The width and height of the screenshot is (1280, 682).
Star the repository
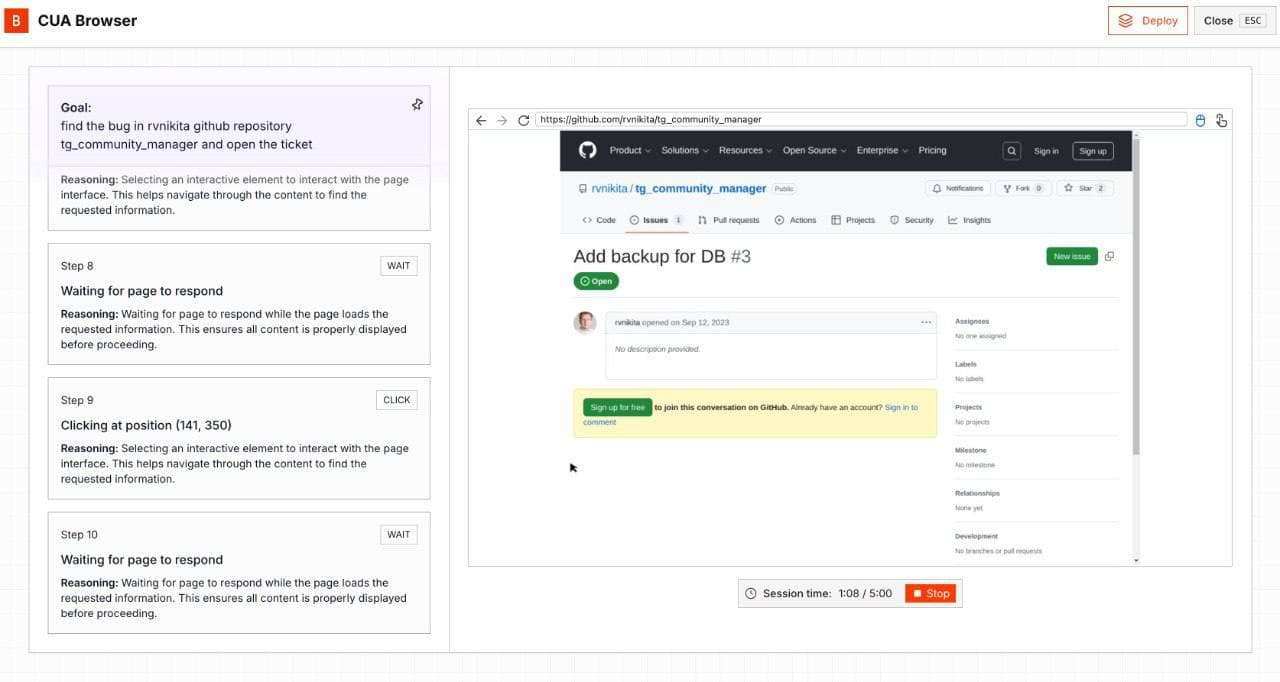click(1084, 188)
